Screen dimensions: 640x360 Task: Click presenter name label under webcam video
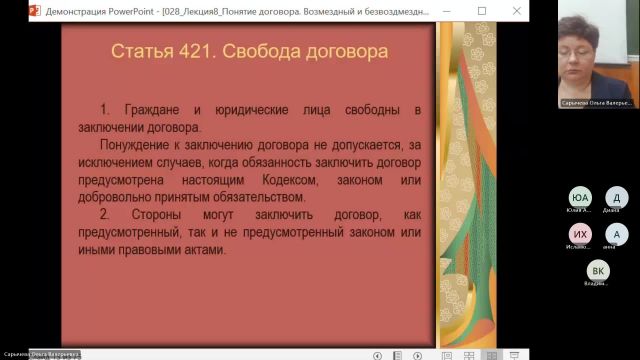coord(596,103)
